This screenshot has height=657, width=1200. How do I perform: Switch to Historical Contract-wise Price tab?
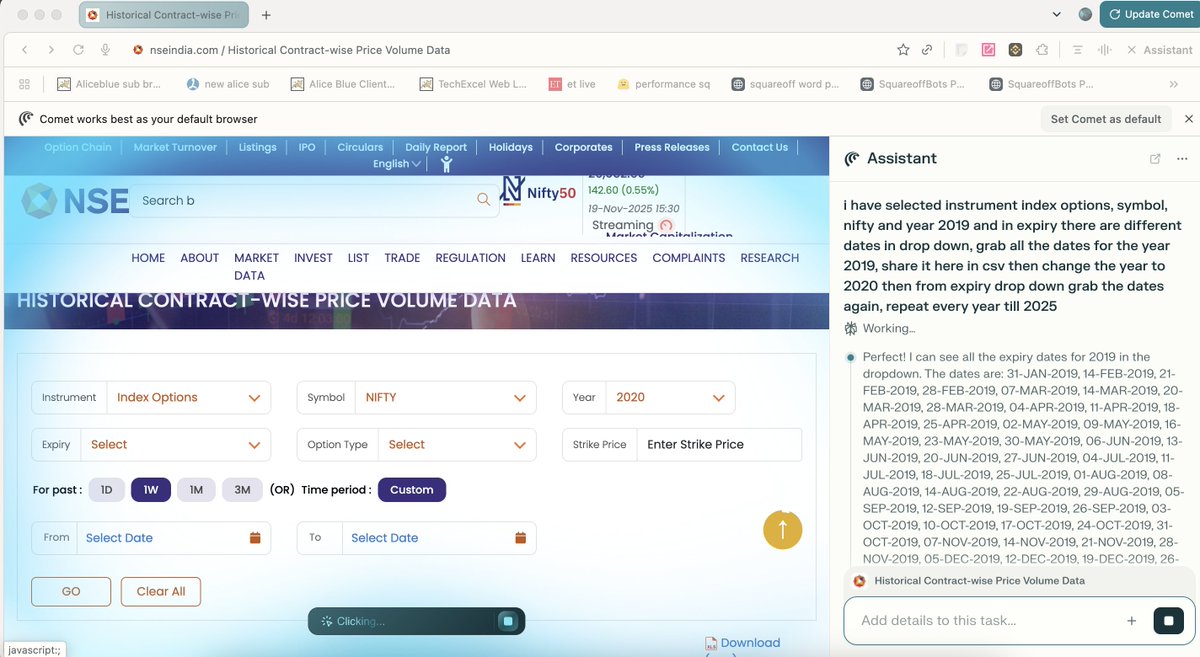pos(164,16)
